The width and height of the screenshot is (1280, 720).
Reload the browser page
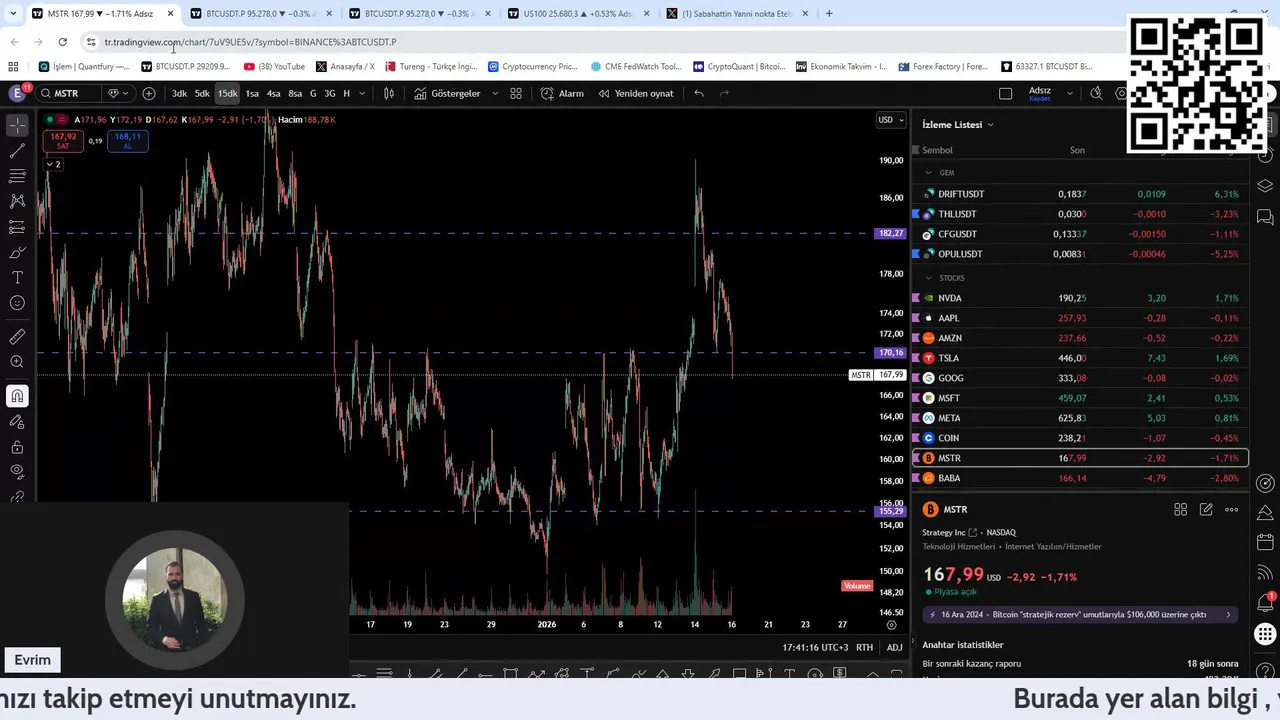62,42
